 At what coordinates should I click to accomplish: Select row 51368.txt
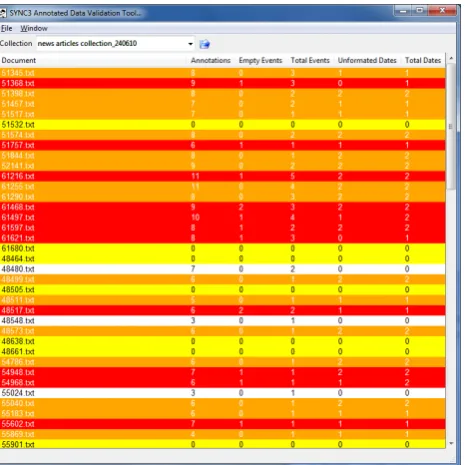pos(223,83)
